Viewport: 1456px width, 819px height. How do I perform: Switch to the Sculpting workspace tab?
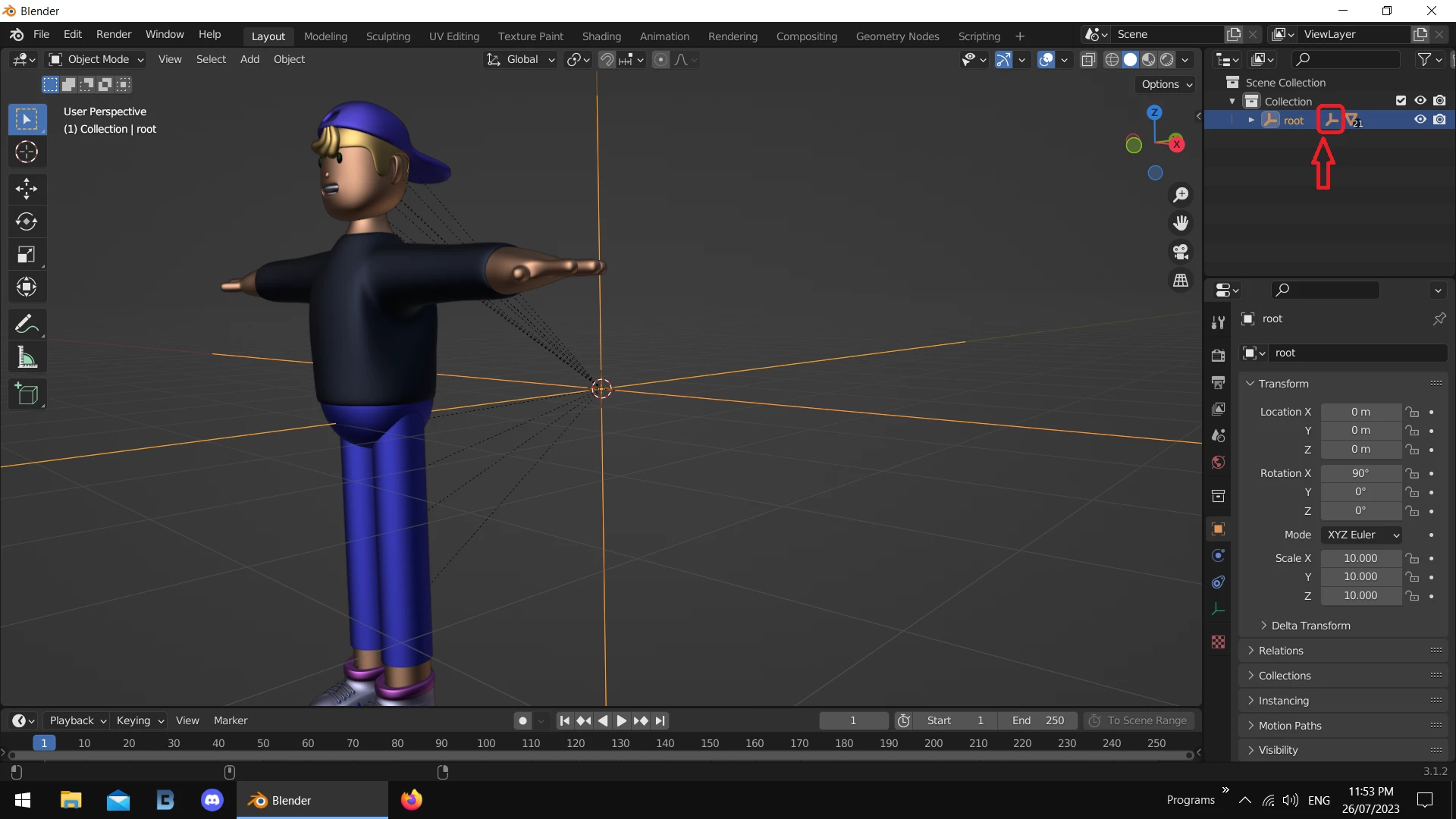388,36
